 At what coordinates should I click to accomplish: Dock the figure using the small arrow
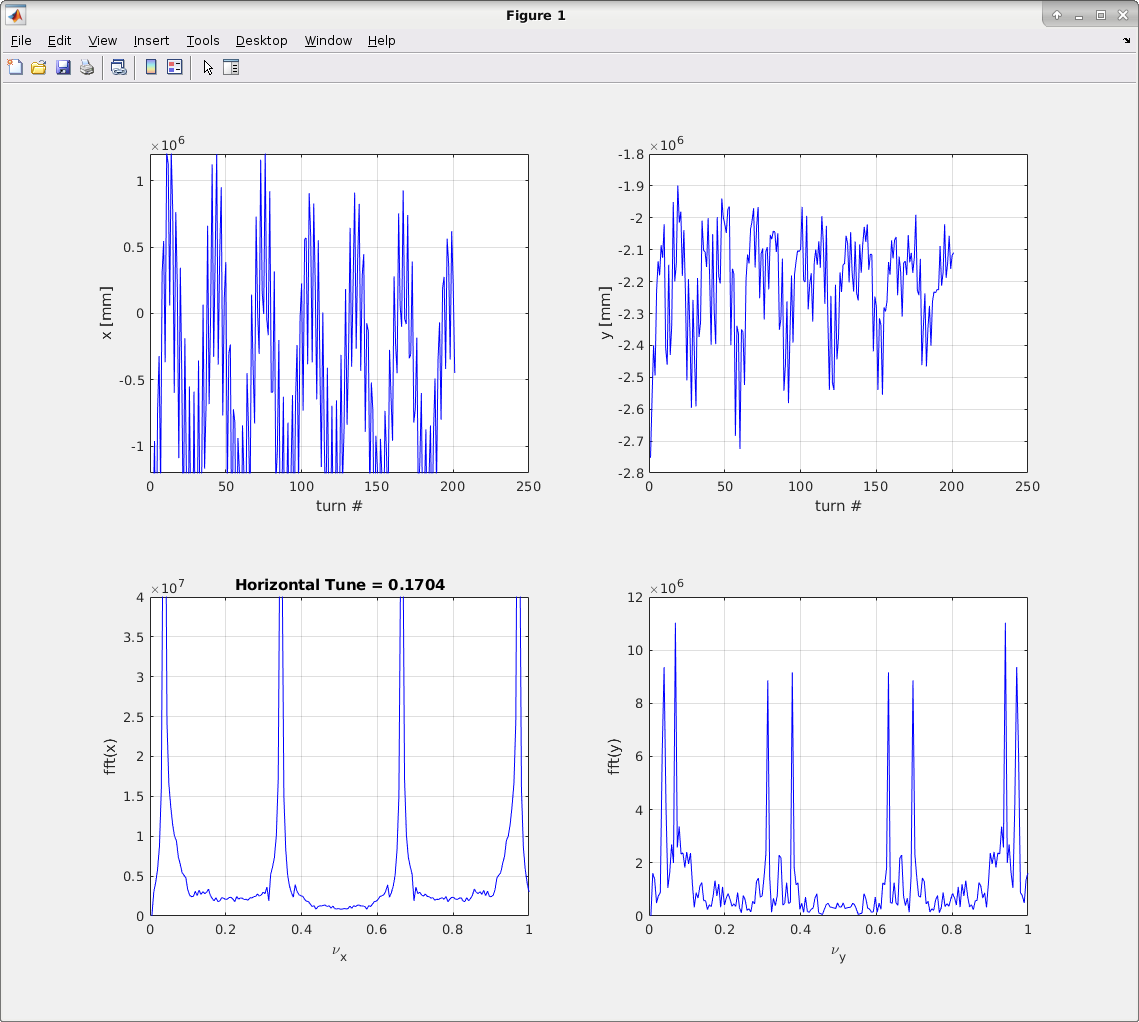(x=1127, y=41)
